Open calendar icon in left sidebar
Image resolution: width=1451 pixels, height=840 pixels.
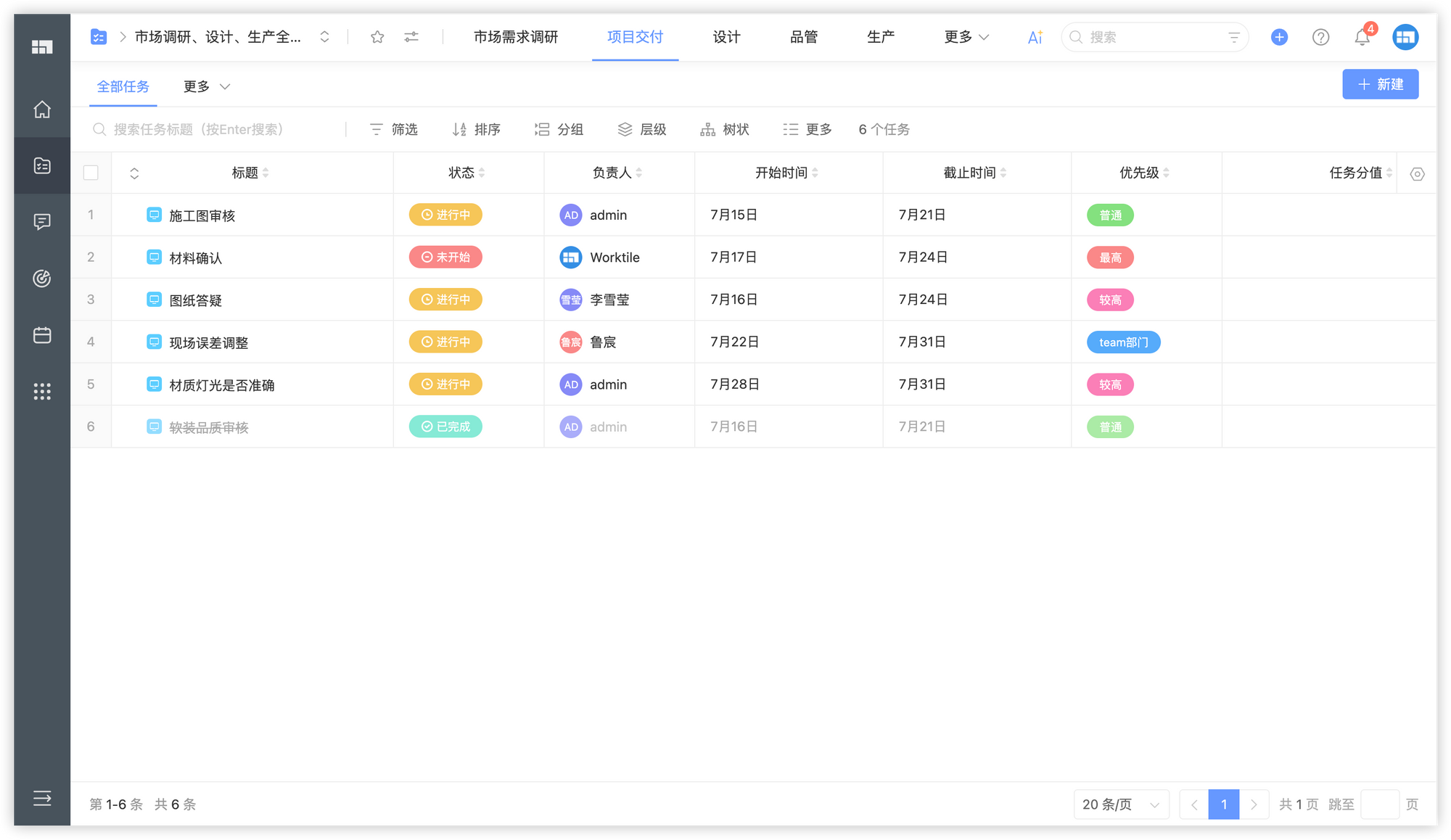click(42, 335)
